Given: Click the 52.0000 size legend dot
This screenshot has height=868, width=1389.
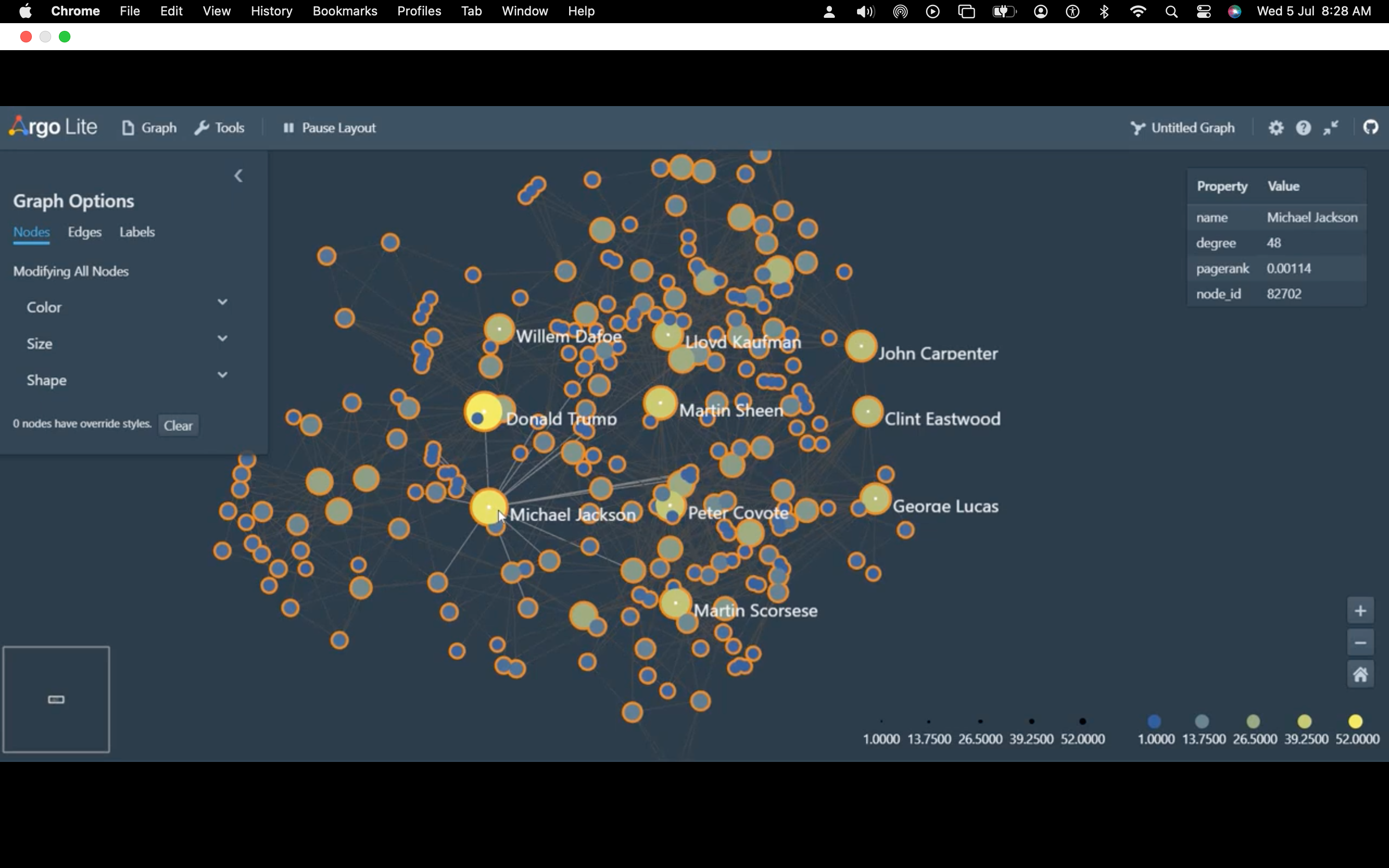Looking at the screenshot, I should tap(1082, 721).
